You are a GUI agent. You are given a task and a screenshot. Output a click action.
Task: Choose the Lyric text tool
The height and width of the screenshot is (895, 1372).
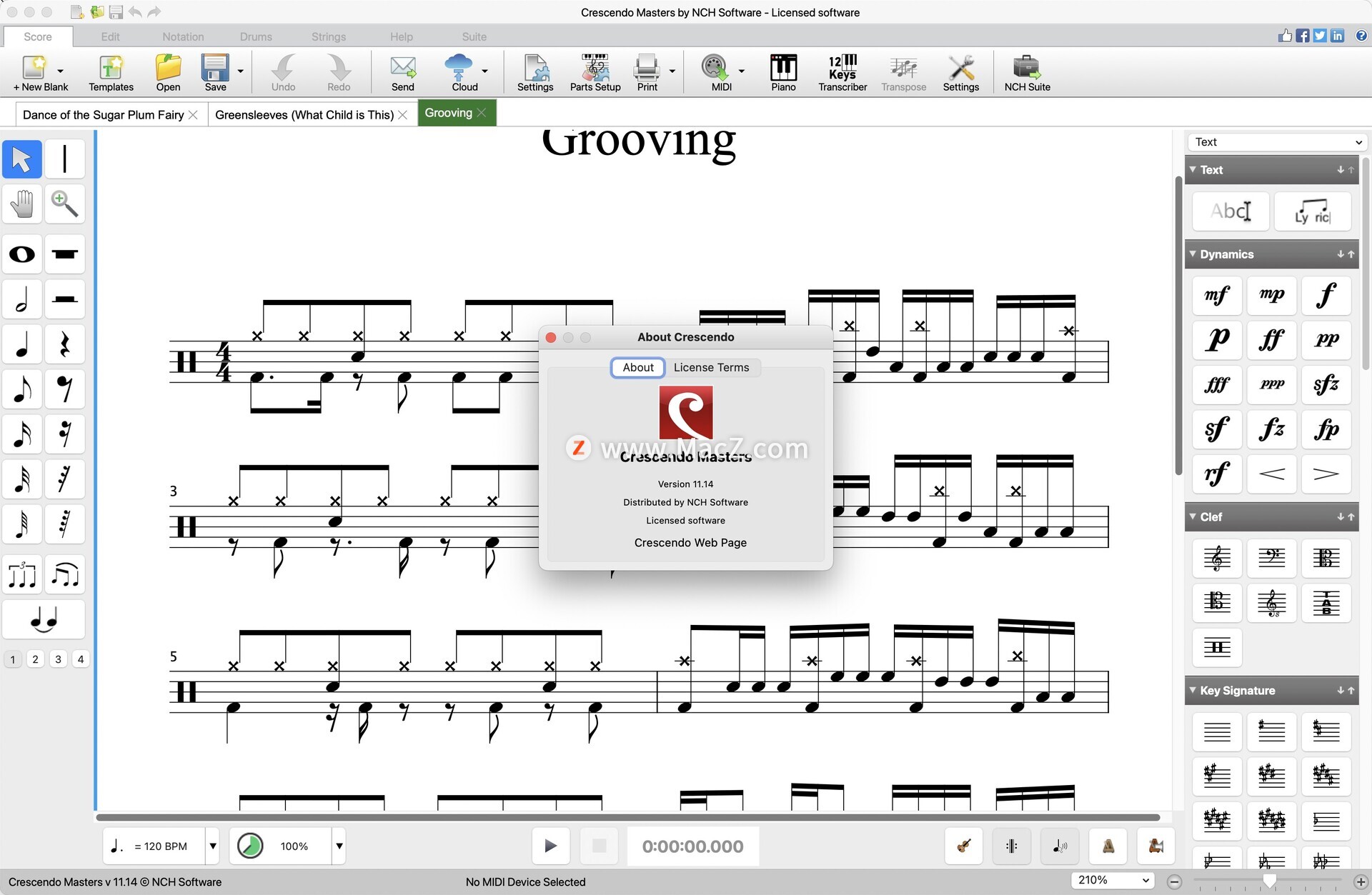coord(1313,211)
